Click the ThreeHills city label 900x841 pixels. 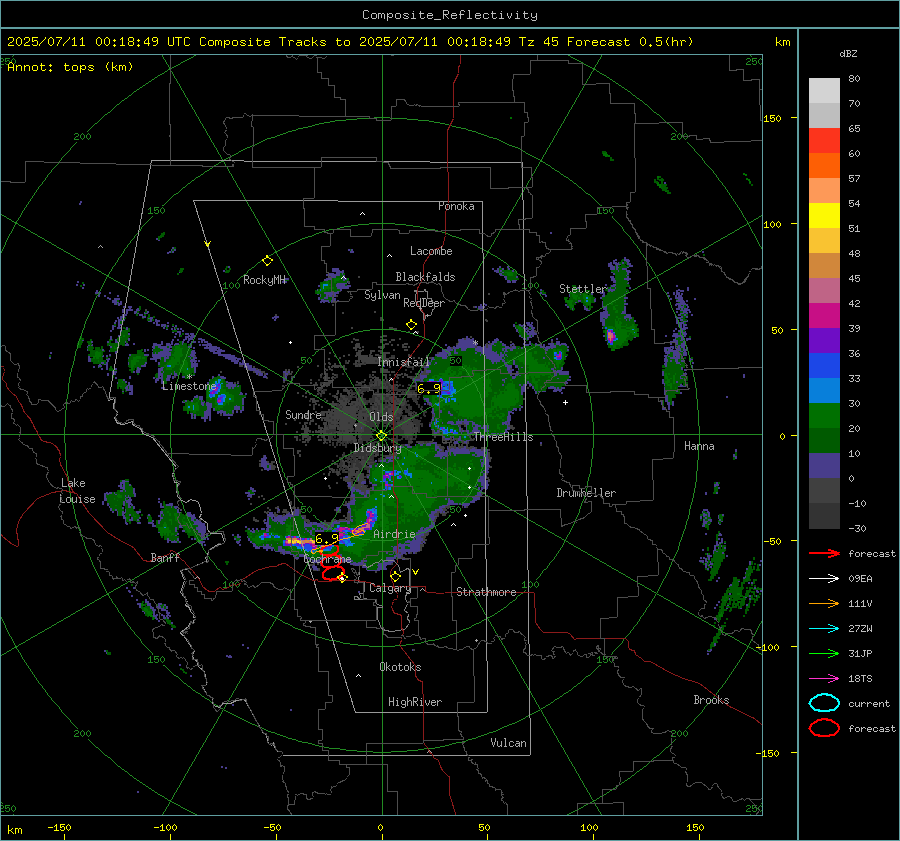(503, 437)
